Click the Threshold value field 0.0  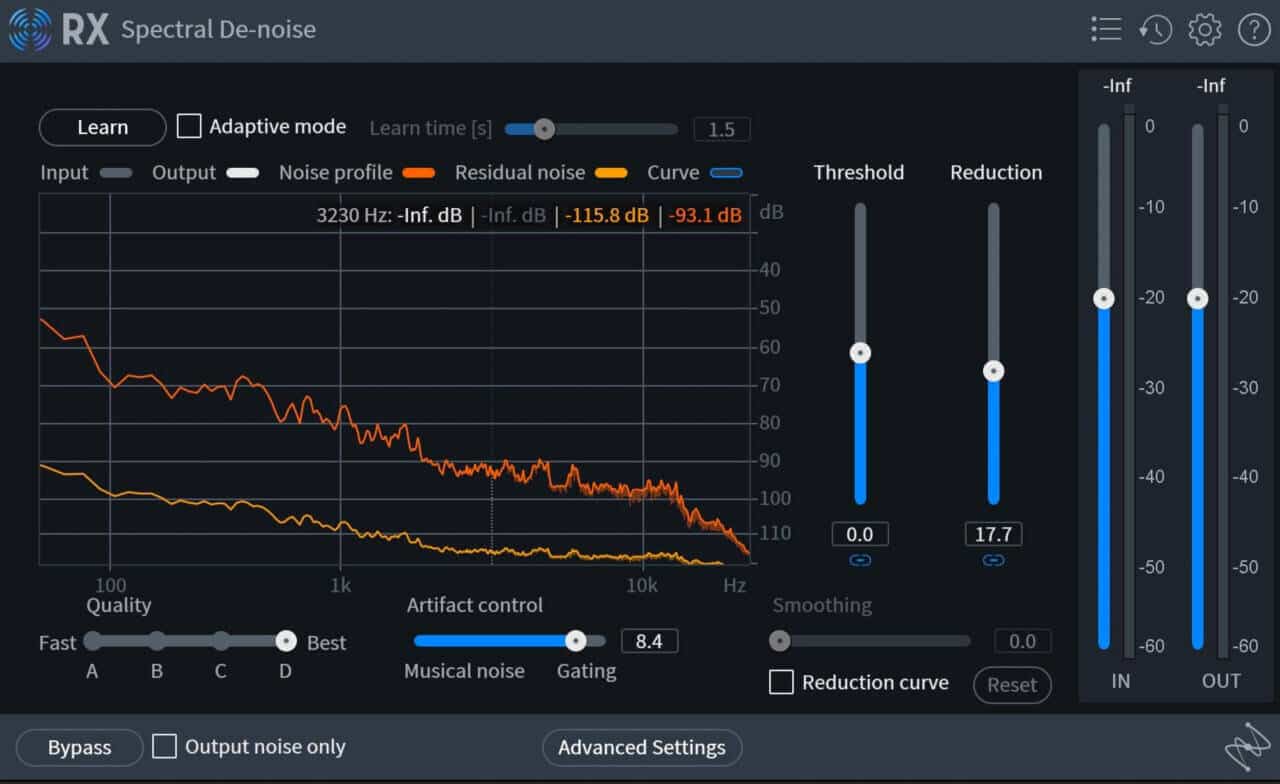(x=860, y=534)
